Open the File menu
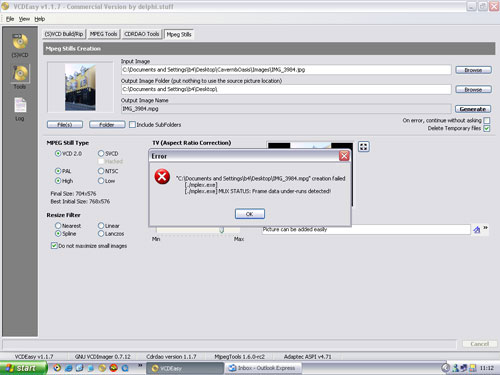The width and height of the screenshot is (500, 375). click(10, 19)
